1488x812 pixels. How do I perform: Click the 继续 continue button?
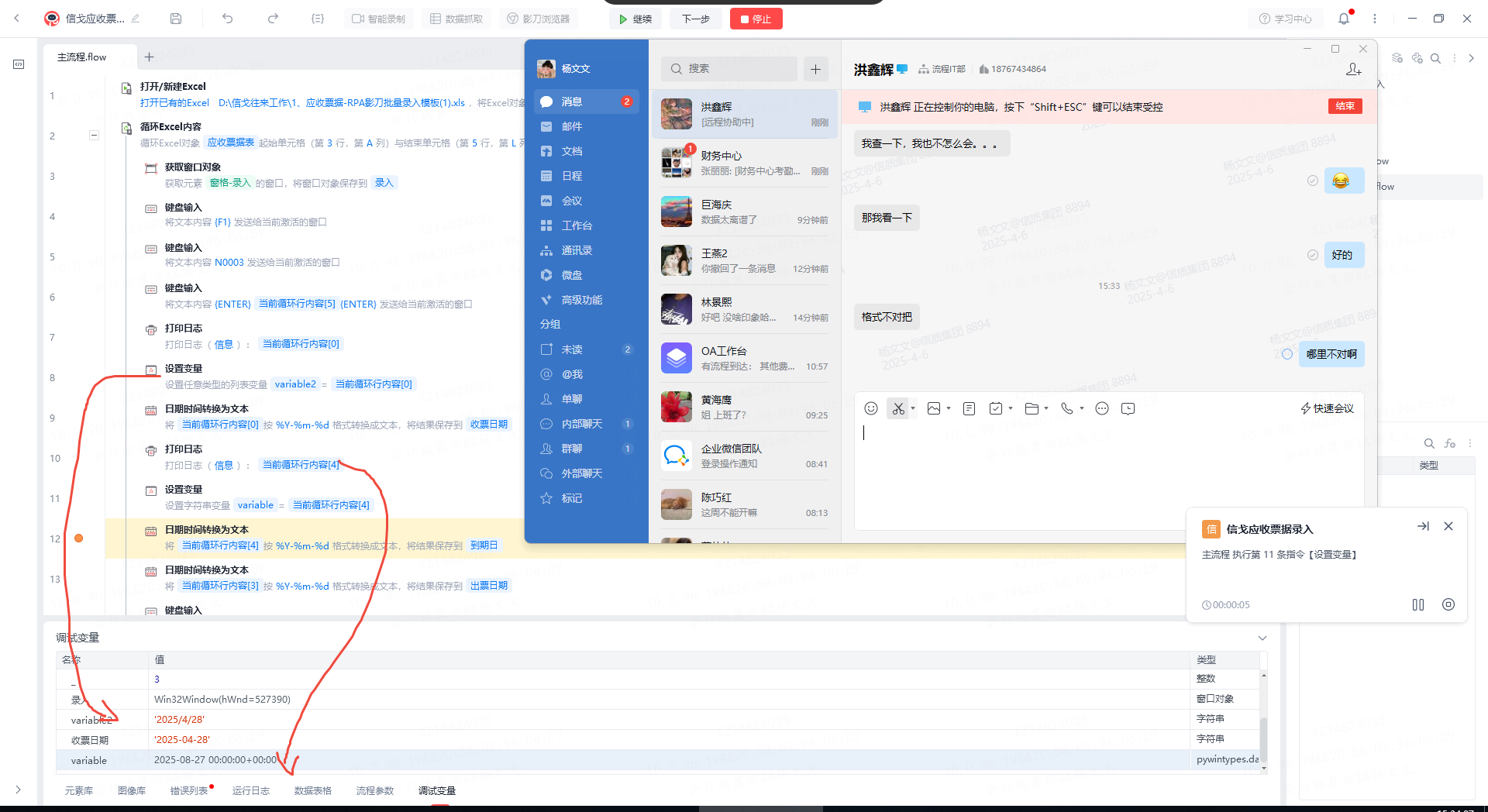point(635,19)
